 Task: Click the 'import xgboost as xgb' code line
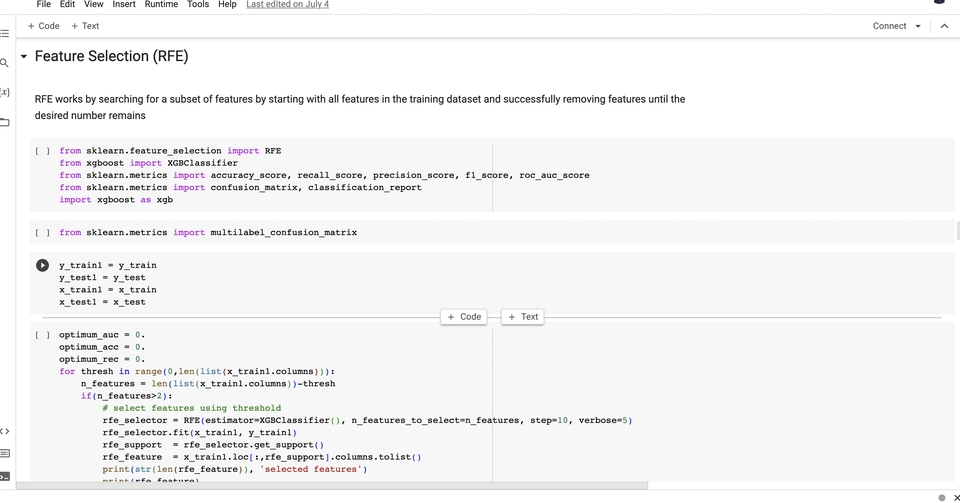116,200
